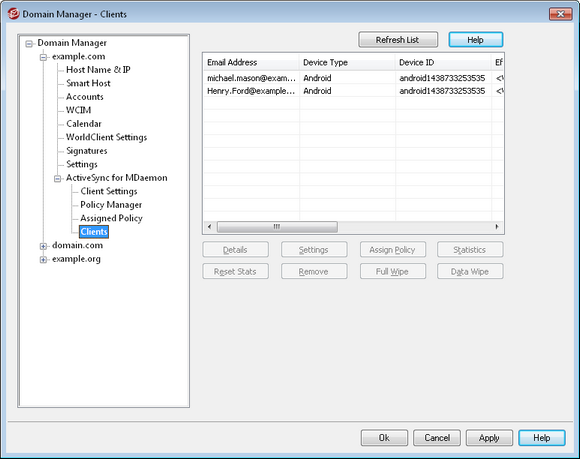
Task: Select the michael.mason client row
Action: 353,78
